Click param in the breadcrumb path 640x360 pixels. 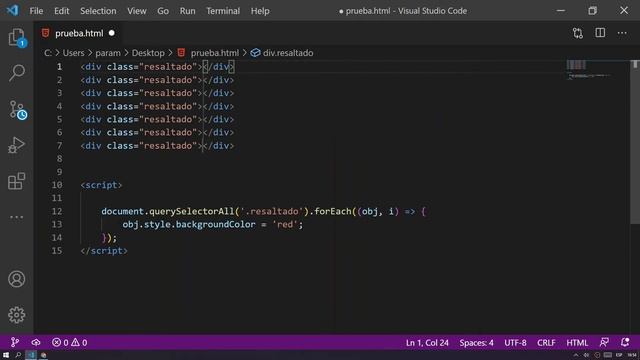click(108, 53)
